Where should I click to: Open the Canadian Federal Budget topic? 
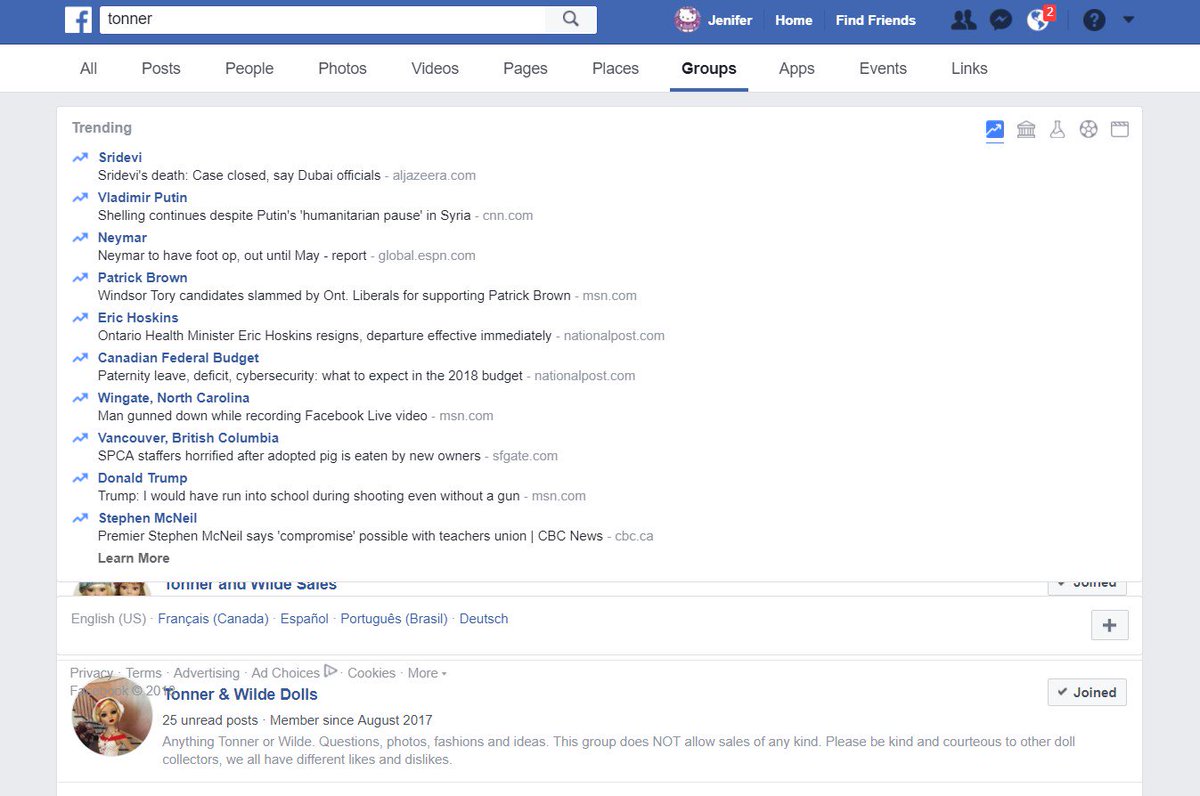tap(178, 357)
